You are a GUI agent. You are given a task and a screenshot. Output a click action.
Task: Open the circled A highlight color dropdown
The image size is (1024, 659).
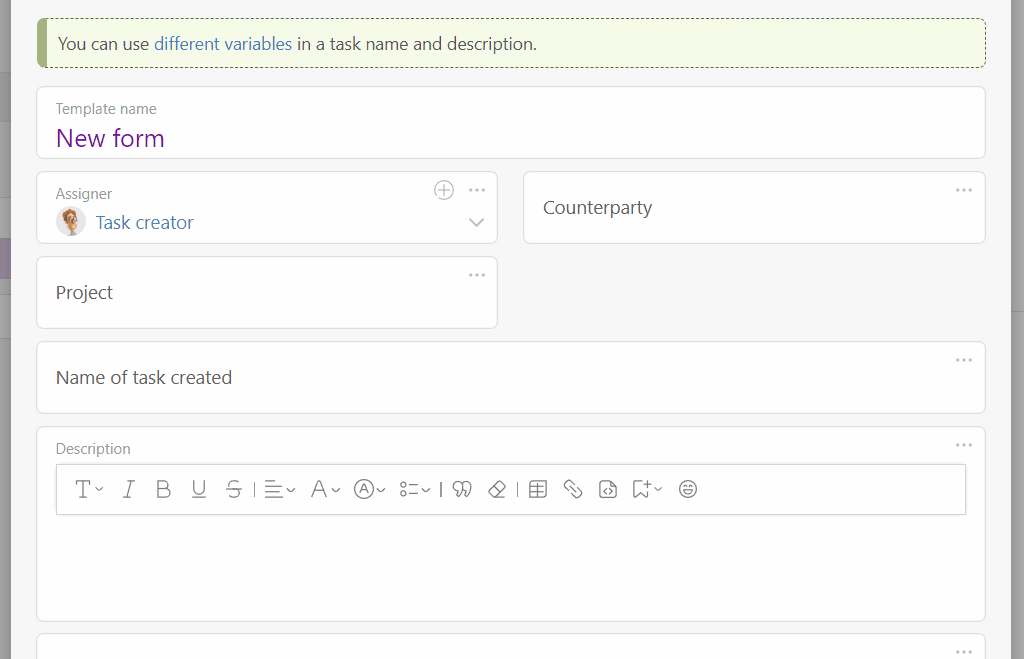(370, 489)
